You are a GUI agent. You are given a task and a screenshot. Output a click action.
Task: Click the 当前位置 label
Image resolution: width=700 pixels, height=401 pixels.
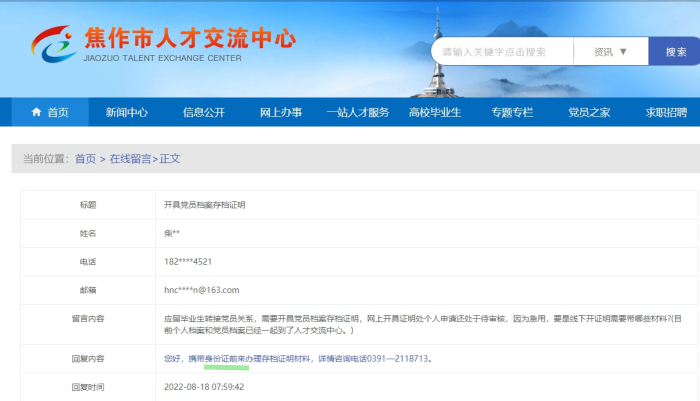pos(46,159)
